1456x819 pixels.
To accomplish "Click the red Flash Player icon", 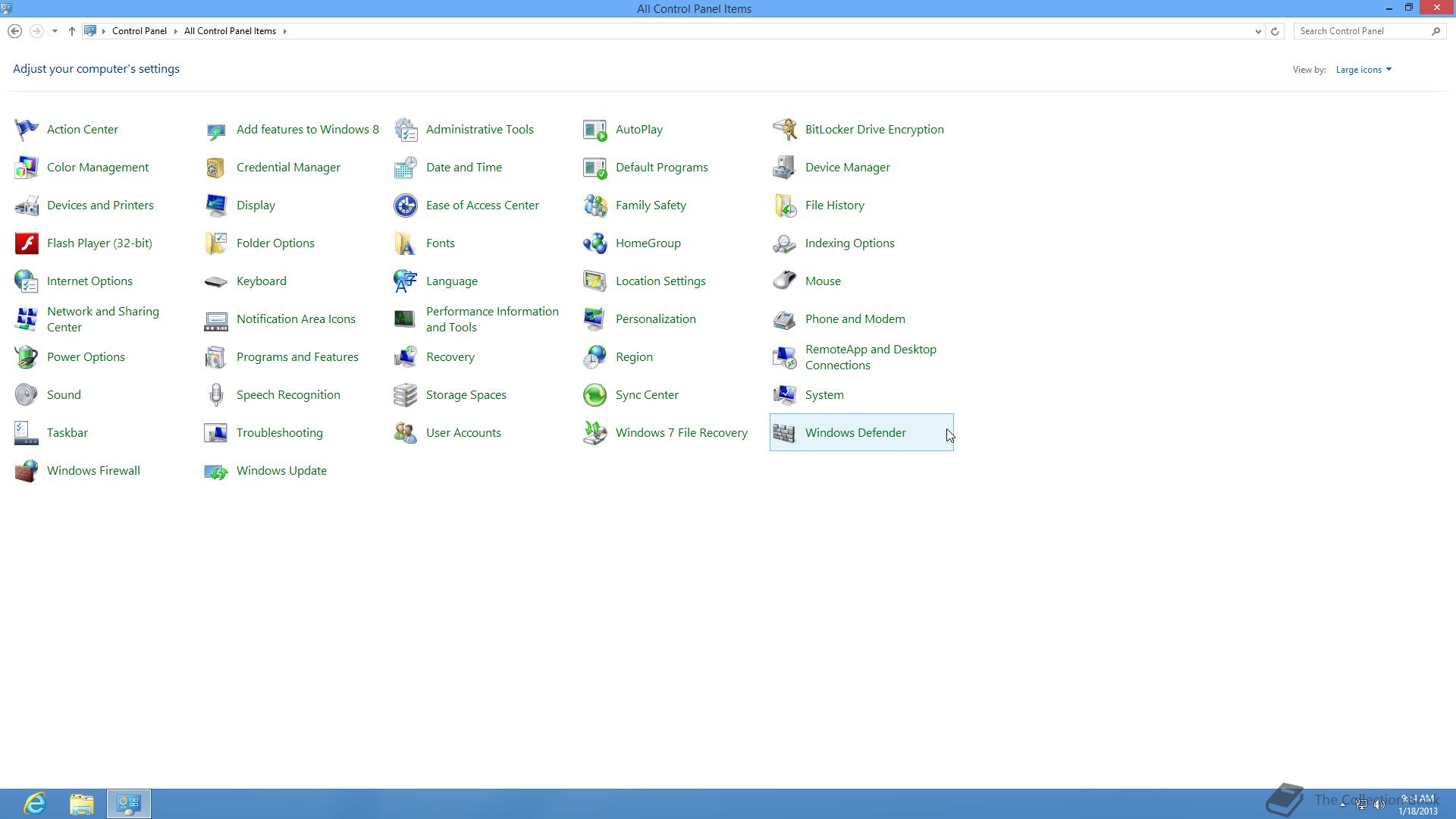I will (27, 243).
